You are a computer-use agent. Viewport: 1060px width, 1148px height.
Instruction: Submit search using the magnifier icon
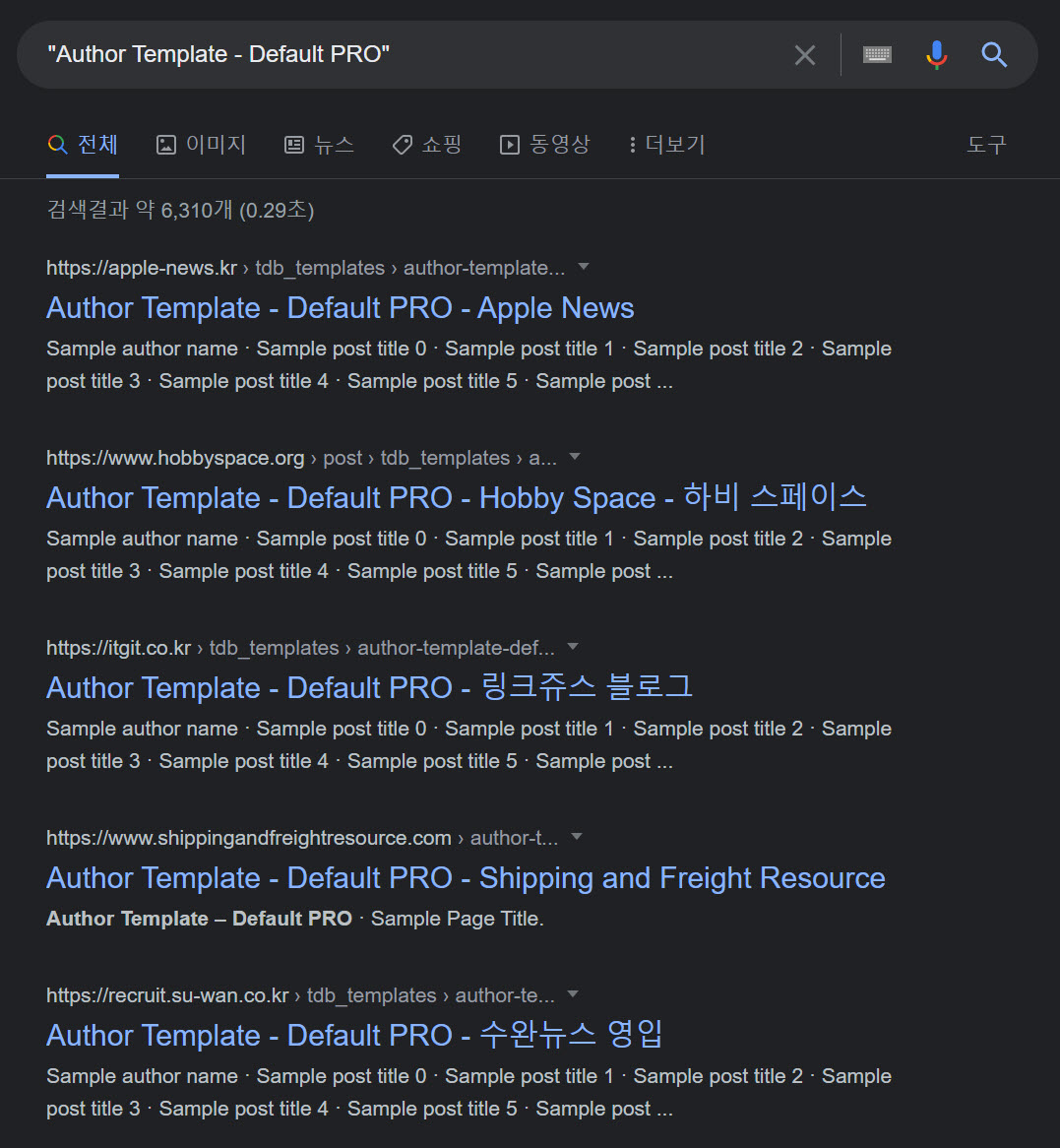pyautogui.click(x=994, y=55)
